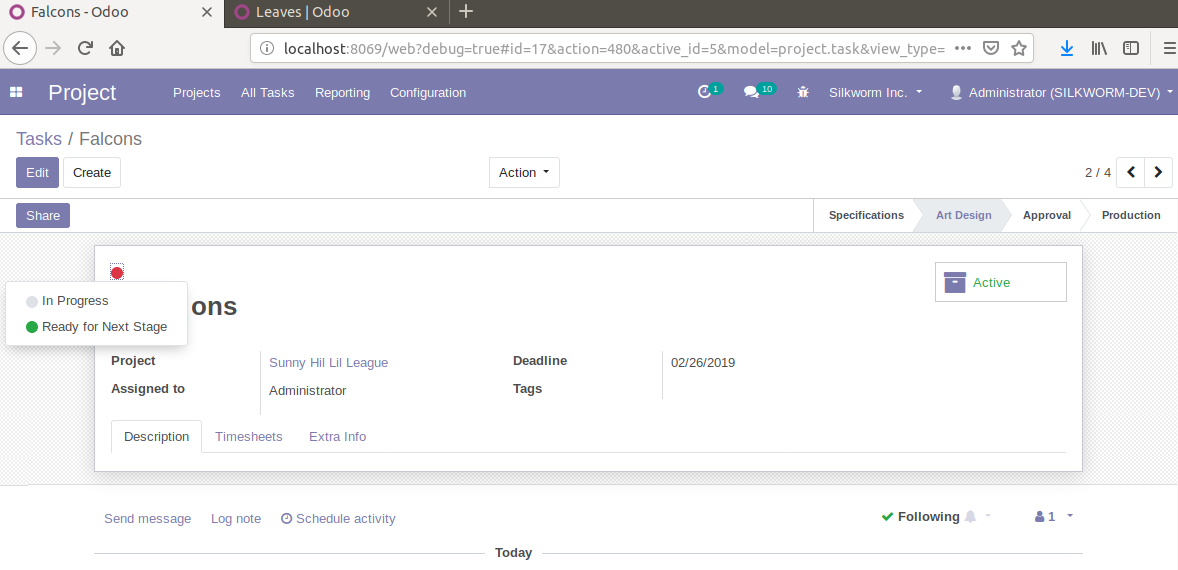Open the Silkworm Inc. company dropdown

pyautogui.click(x=875, y=92)
